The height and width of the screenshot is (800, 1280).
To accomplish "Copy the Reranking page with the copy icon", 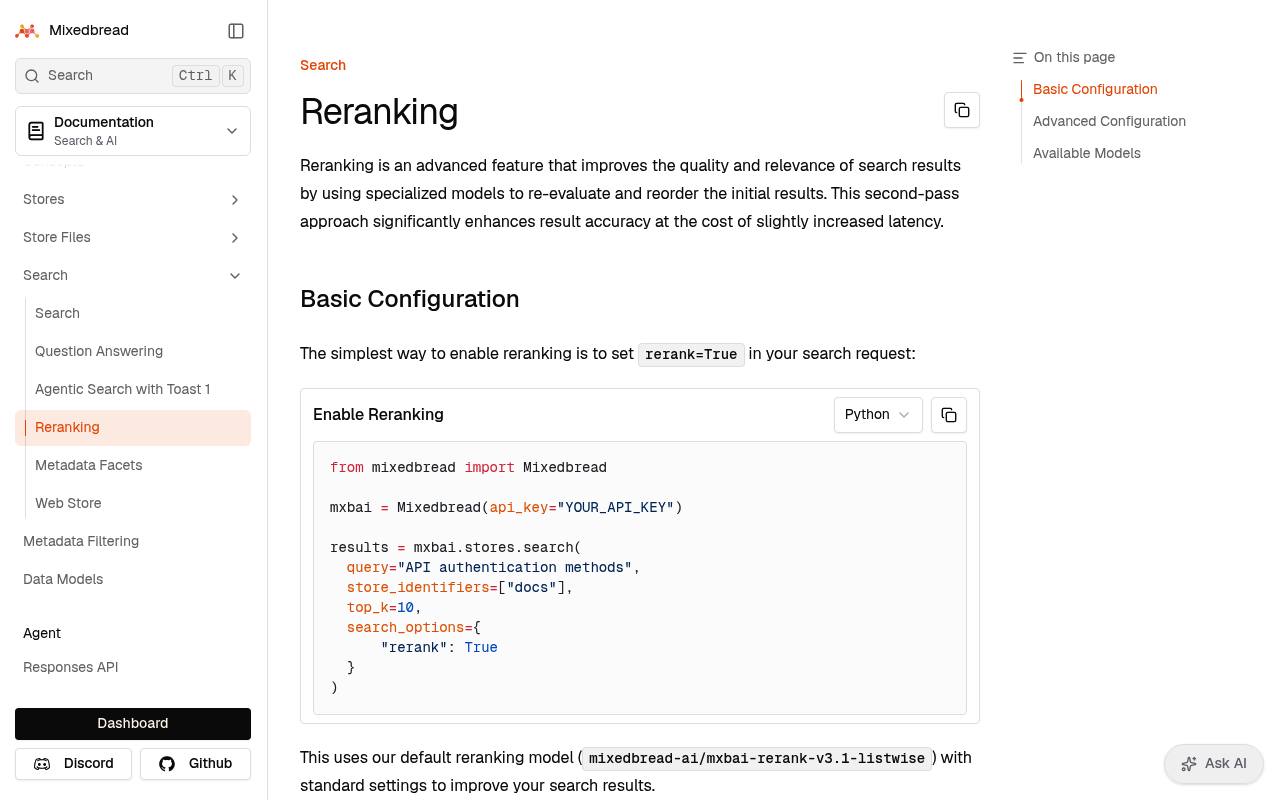I will 962,110.
